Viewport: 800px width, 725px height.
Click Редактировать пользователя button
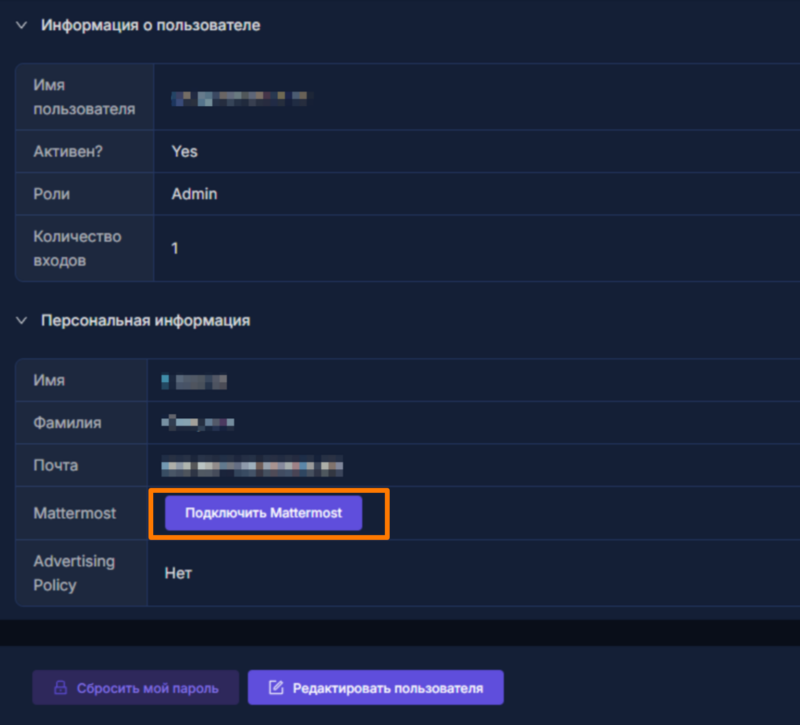(376, 688)
